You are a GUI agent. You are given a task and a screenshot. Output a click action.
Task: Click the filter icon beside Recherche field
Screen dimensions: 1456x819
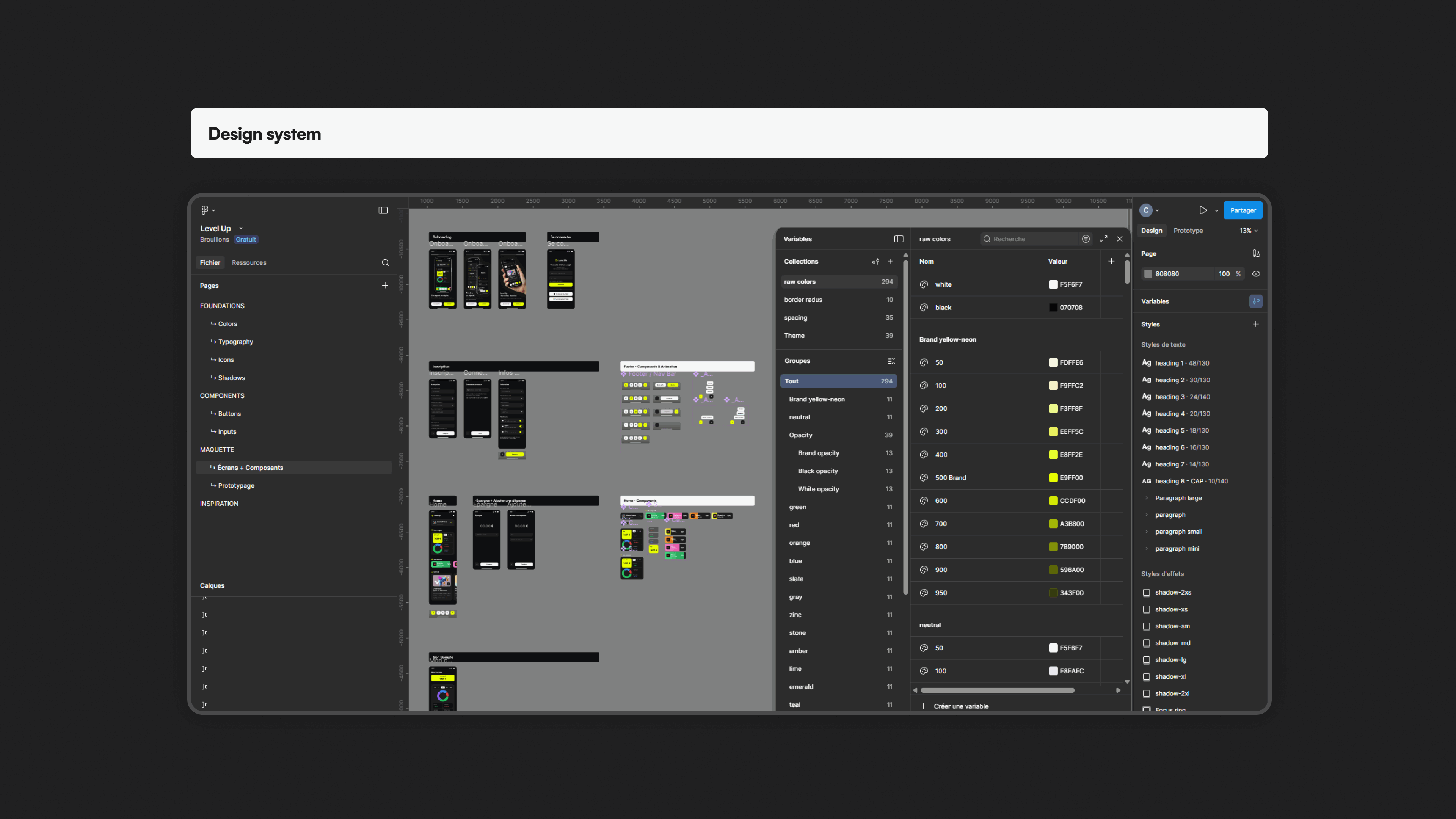coord(1085,239)
